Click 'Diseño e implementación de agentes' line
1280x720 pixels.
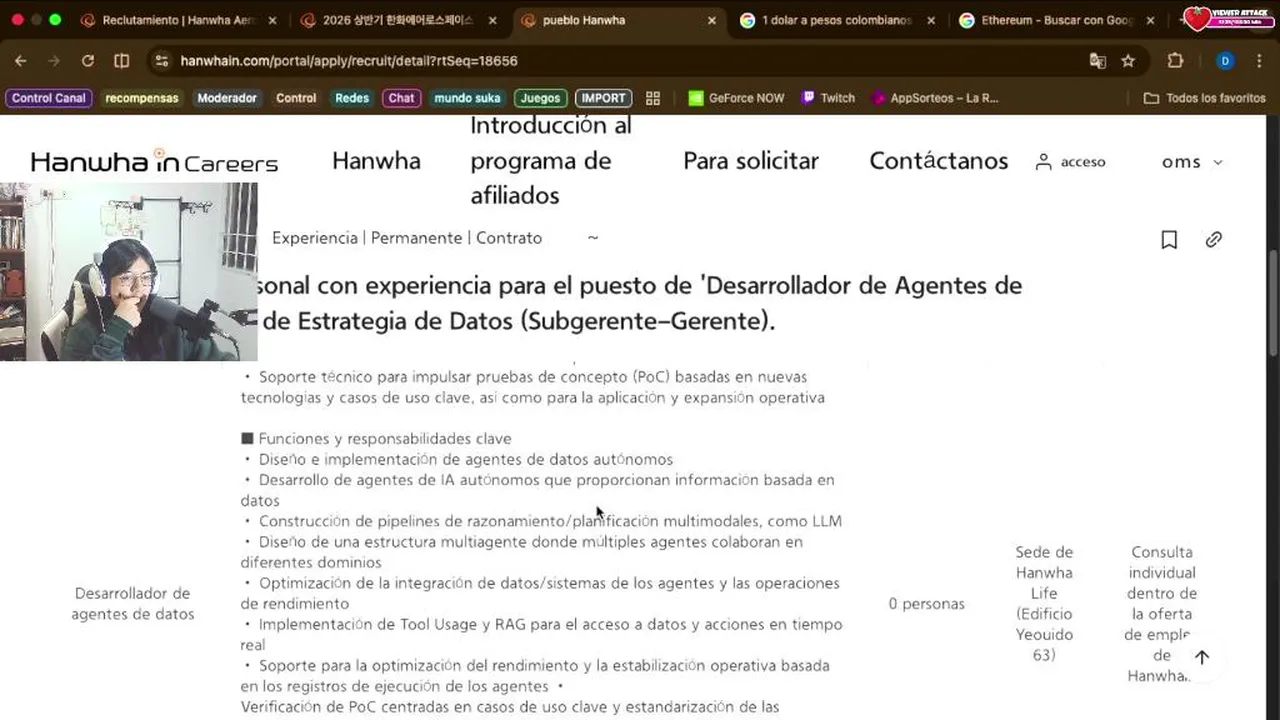(457, 459)
